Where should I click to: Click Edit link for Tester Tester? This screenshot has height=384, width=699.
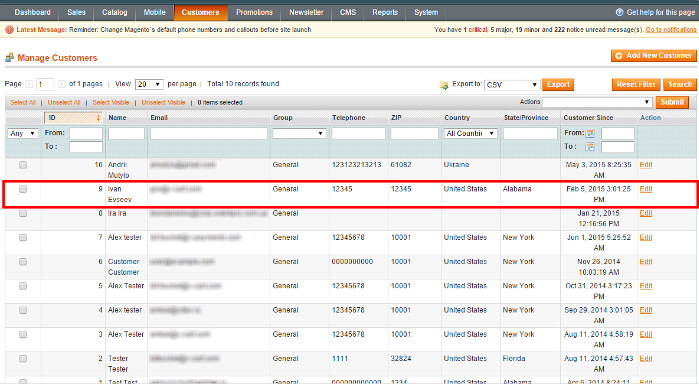tap(646, 359)
